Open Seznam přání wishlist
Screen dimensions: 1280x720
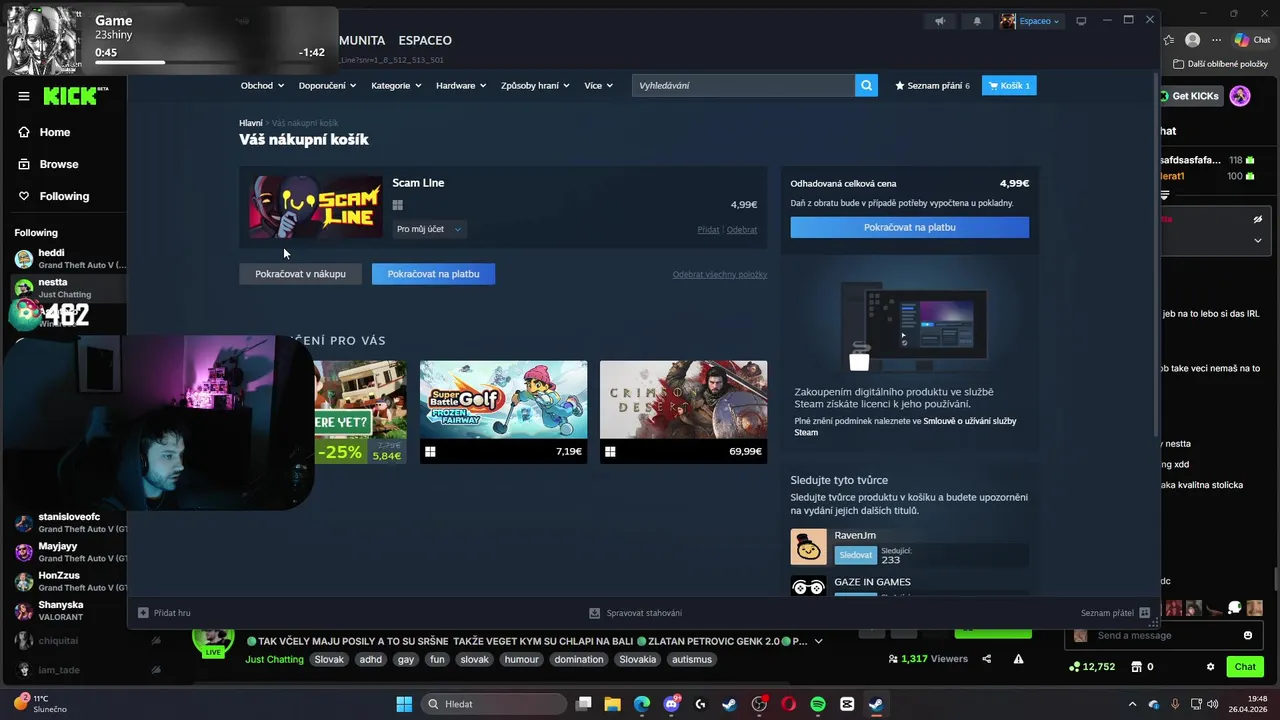point(933,85)
